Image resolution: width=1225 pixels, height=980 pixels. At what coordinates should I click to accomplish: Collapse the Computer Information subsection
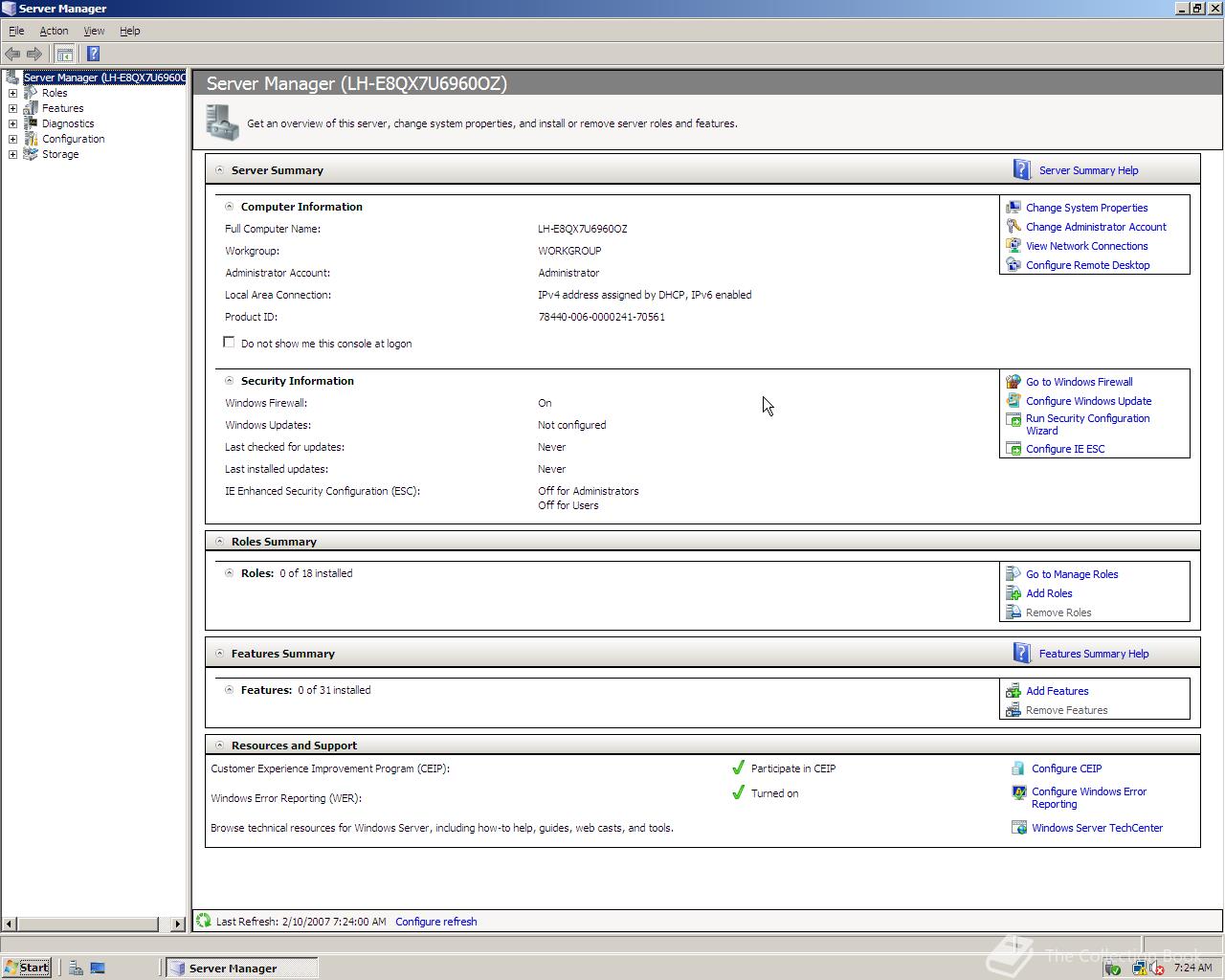click(x=229, y=206)
